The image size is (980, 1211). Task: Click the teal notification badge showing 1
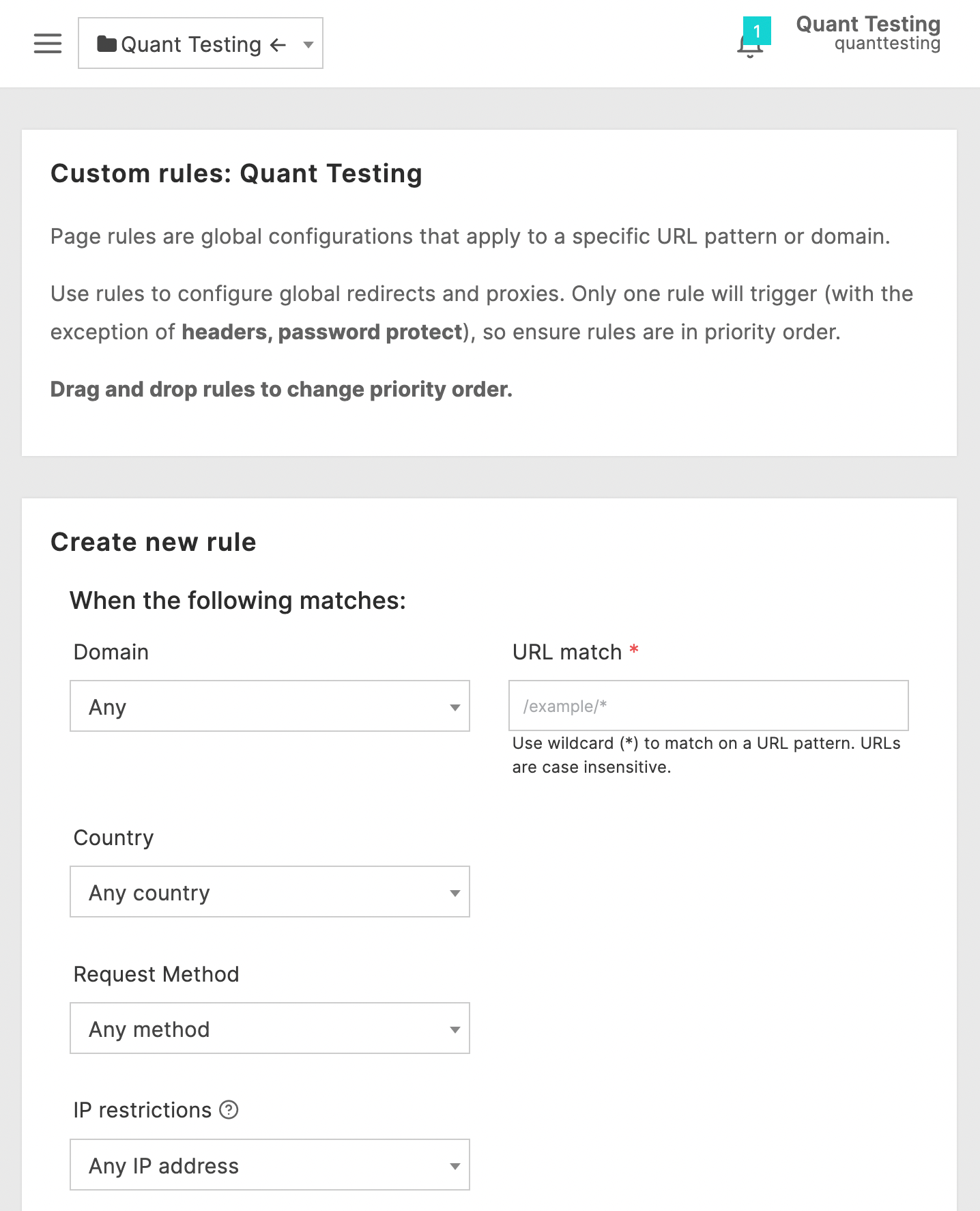pyautogui.click(x=758, y=30)
